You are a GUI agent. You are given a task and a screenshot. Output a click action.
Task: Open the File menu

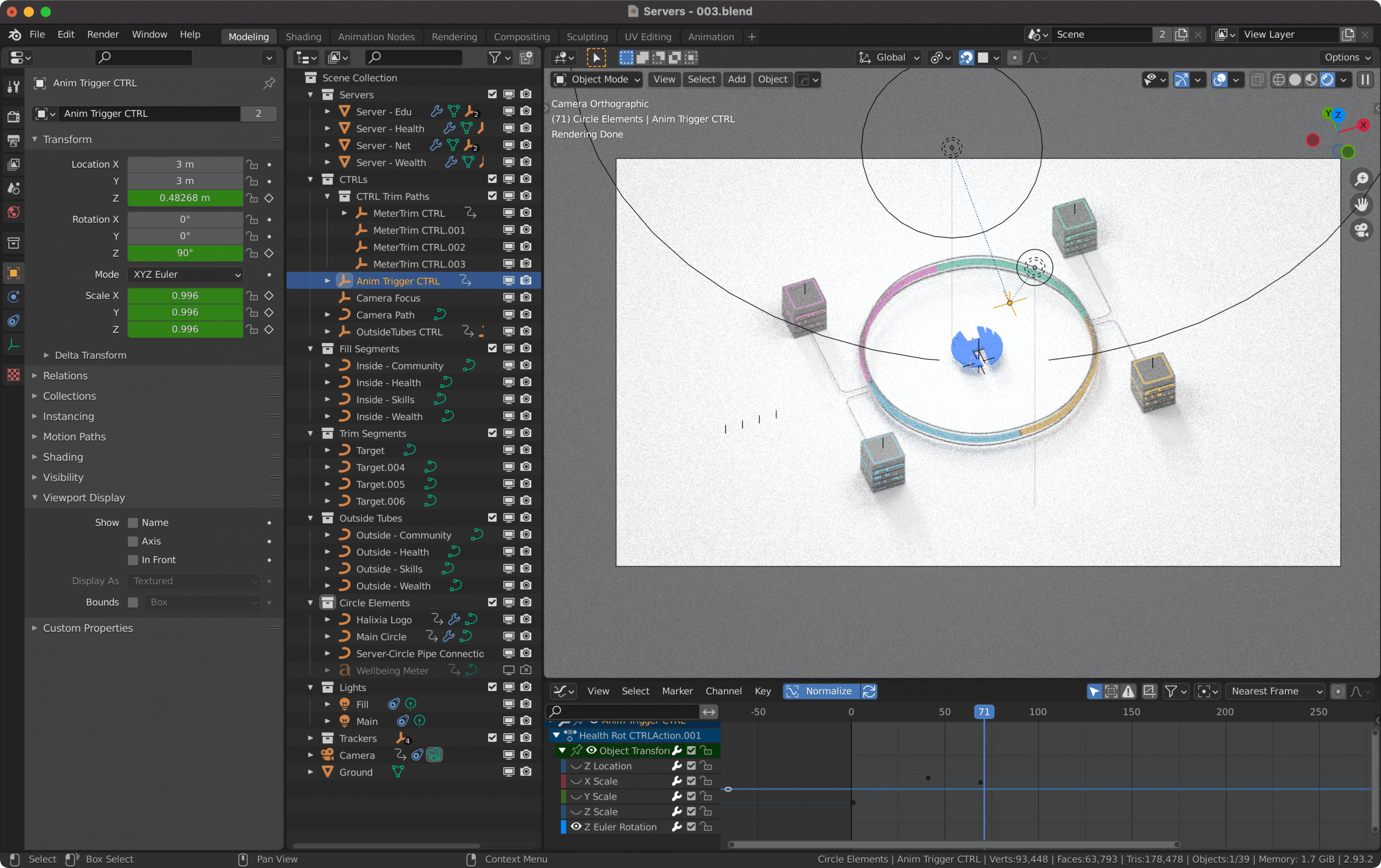click(37, 35)
